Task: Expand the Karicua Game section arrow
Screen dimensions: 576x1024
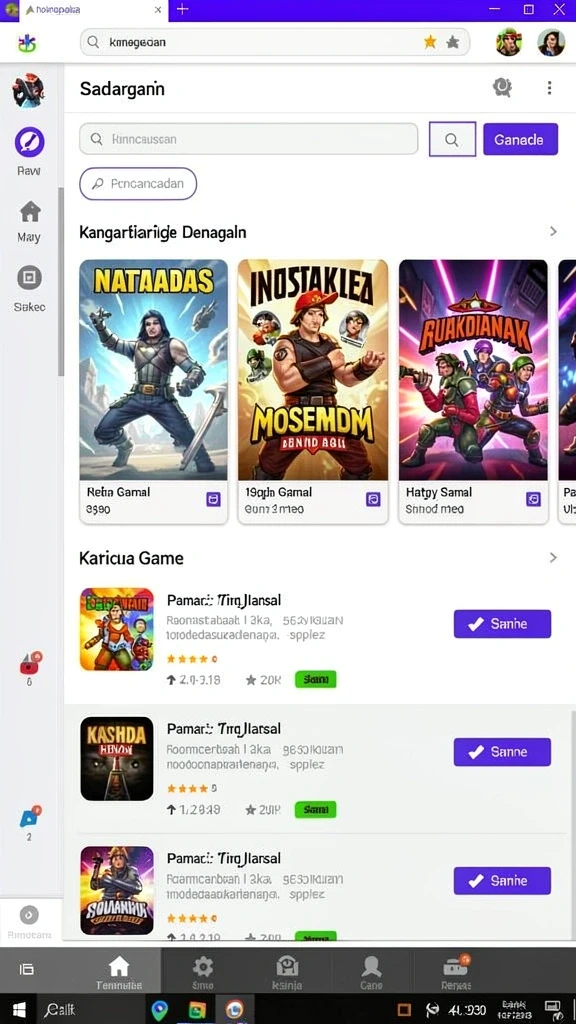Action: click(553, 557)
